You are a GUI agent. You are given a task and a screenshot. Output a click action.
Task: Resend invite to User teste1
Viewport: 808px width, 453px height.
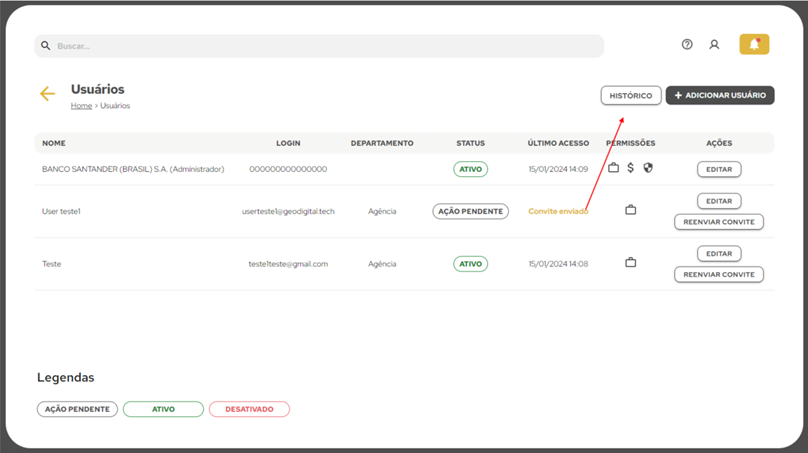point(719,222)
